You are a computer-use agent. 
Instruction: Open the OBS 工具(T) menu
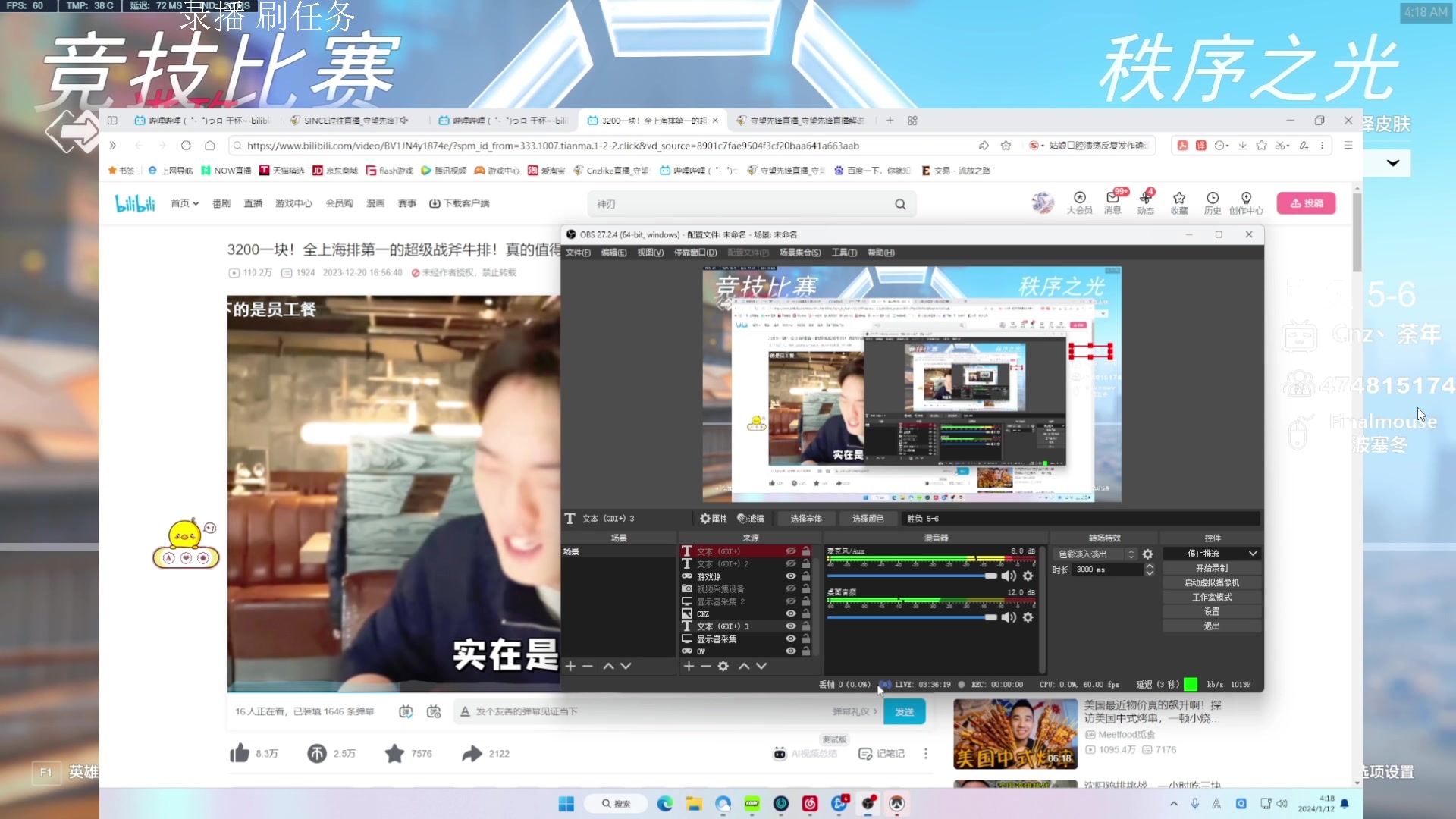[x=843, y=253]
